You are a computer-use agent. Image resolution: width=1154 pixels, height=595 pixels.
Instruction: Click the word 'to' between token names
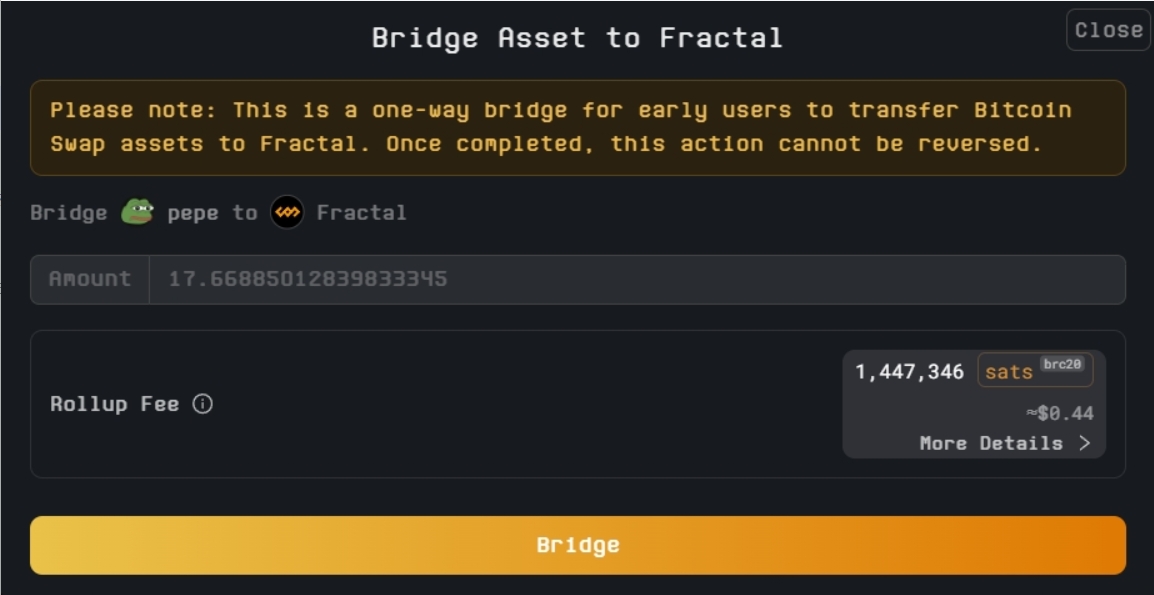tap(245, 212)
